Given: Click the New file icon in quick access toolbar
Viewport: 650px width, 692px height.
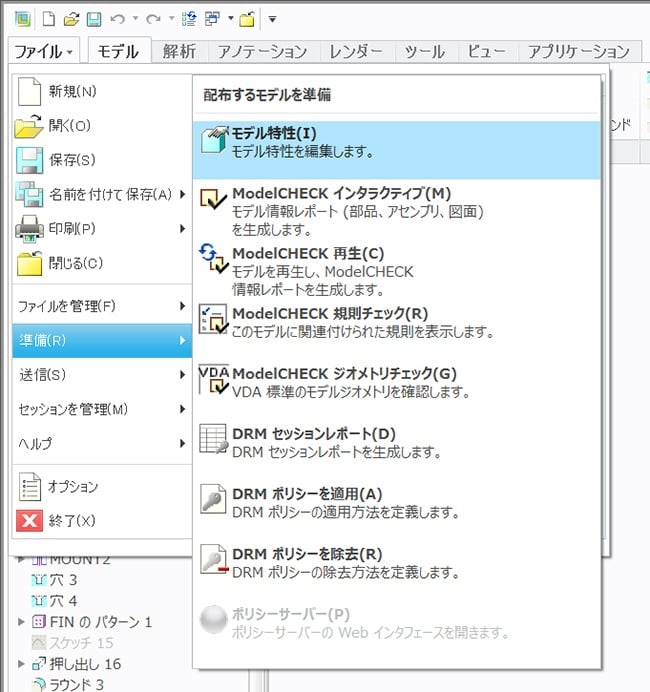Looking at the screenshot, I should [x=47, y=19].
